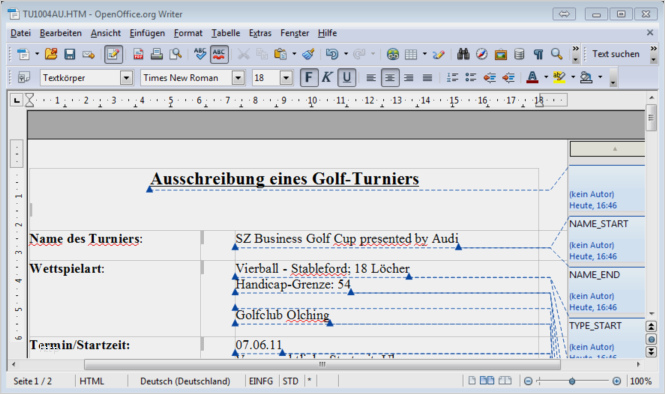Print the file directly icon
The height and width of the screenshot is (394, 665).
156,54
